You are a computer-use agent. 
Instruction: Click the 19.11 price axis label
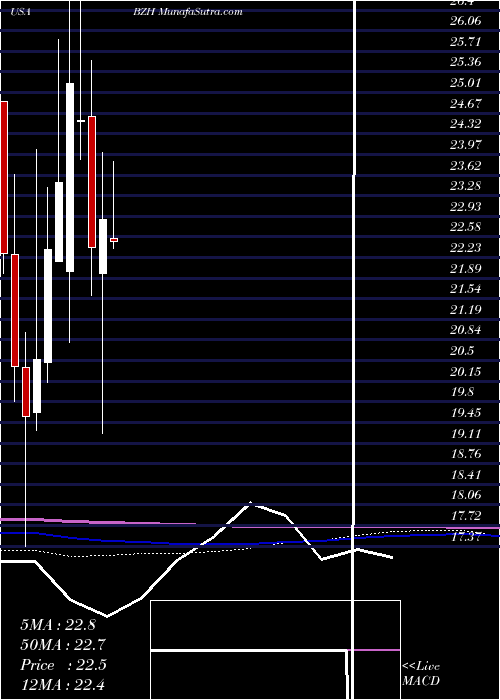(x=466, y=434)
